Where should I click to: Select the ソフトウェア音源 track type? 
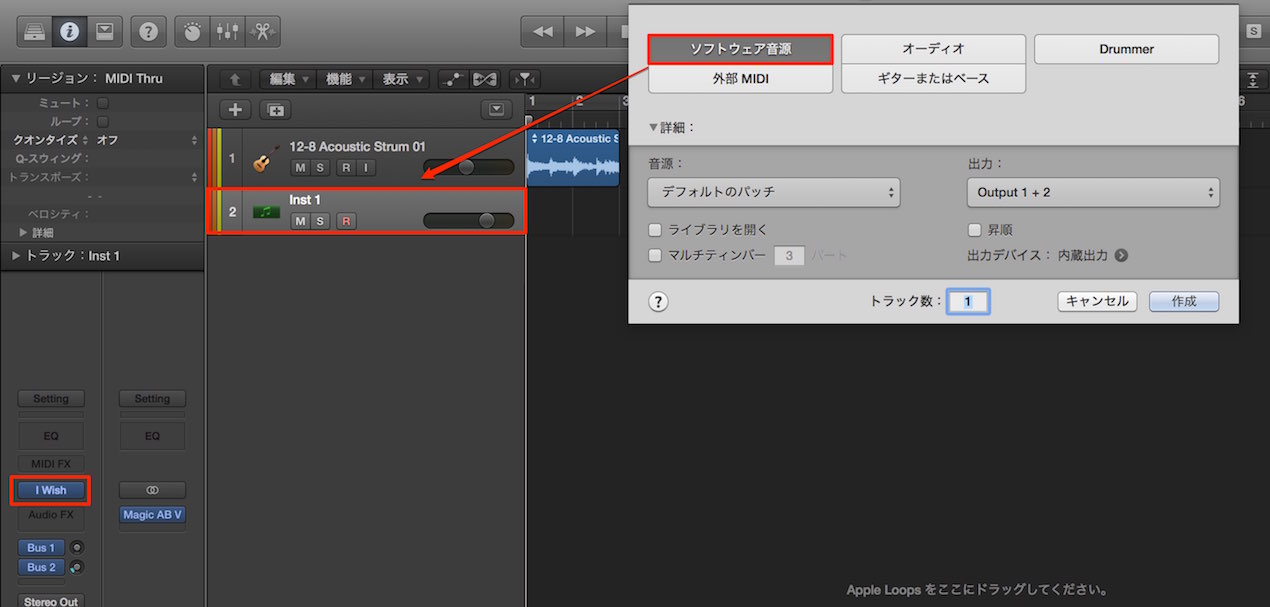pyautogui.click(x=740, y=49)
